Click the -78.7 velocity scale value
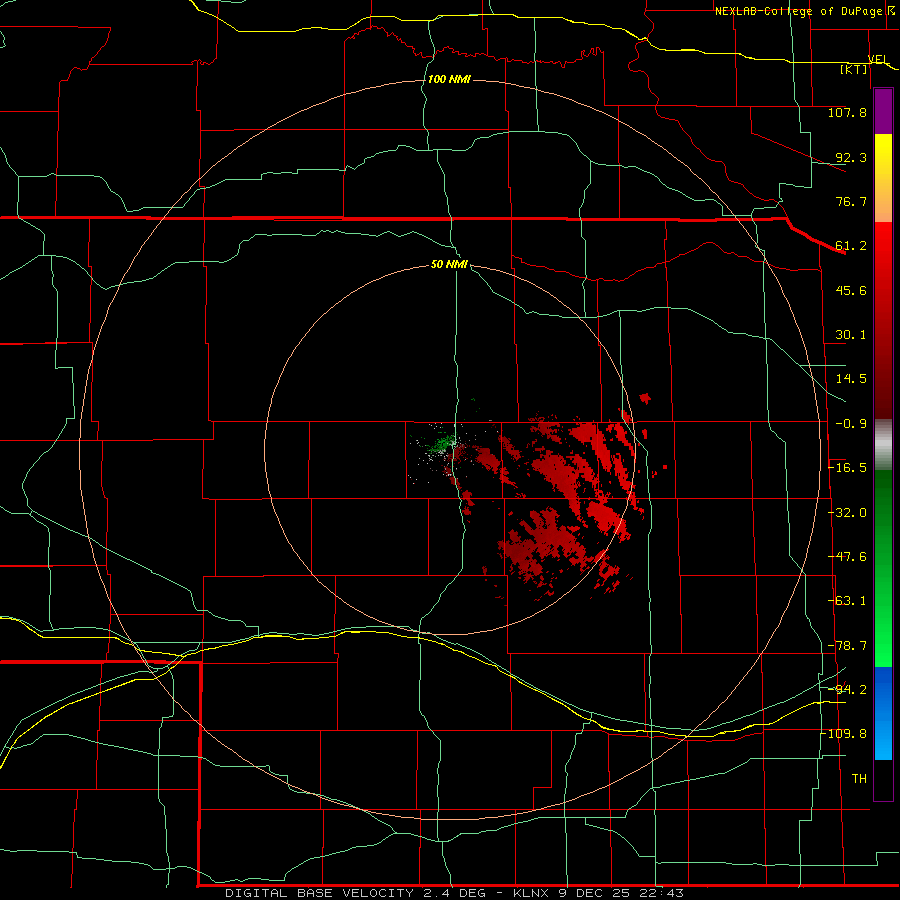The width and height of the screenshot is (900, 900). (x=847, y=646)
